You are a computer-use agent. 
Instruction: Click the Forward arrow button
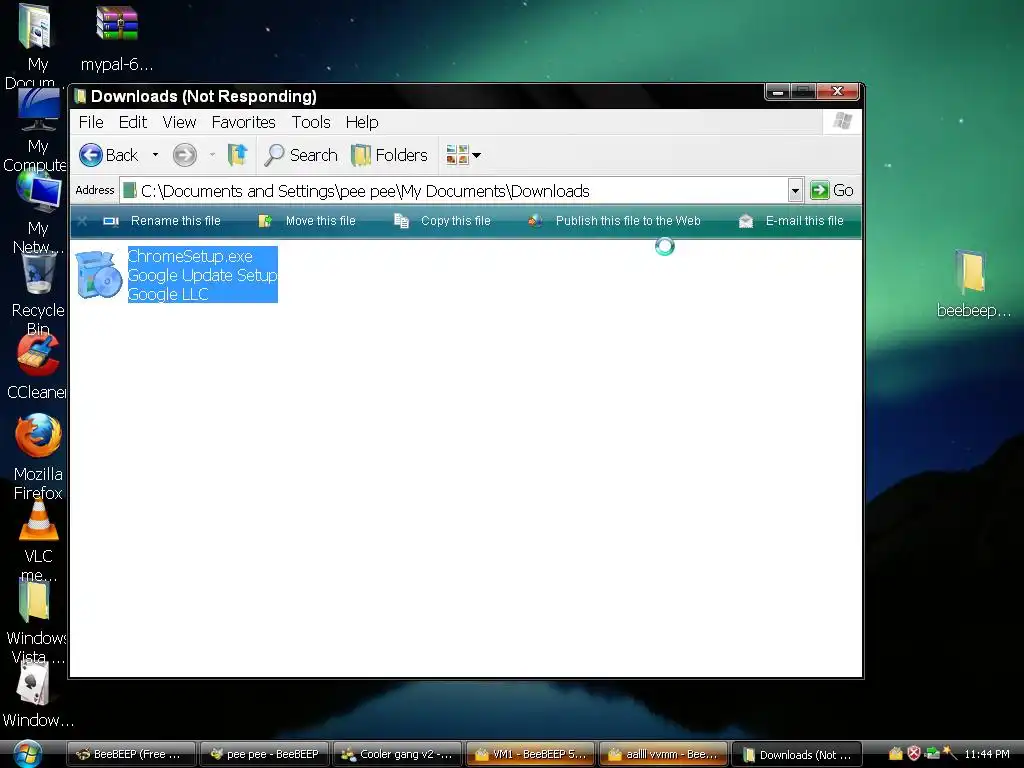click(x=185, y=155)
